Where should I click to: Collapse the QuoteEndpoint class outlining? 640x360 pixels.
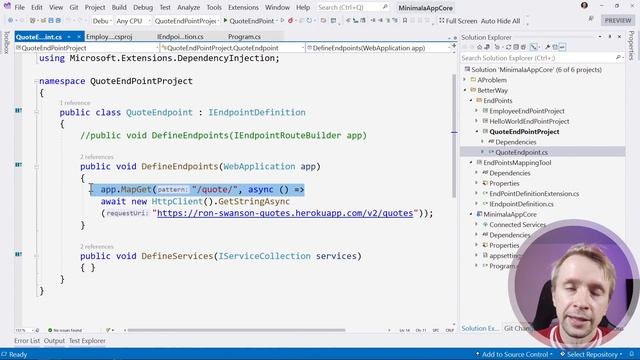36,112
